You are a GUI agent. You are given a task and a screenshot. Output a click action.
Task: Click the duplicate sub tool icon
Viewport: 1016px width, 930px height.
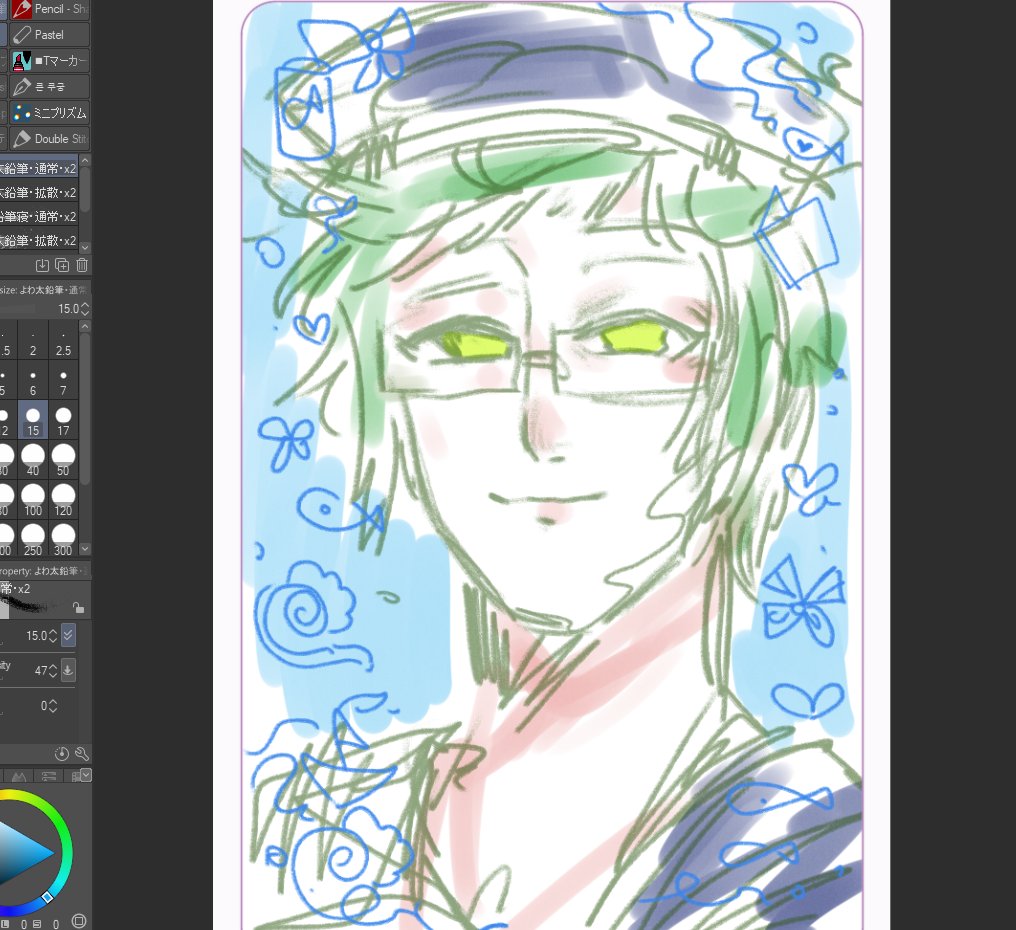(x=62, y=265)
